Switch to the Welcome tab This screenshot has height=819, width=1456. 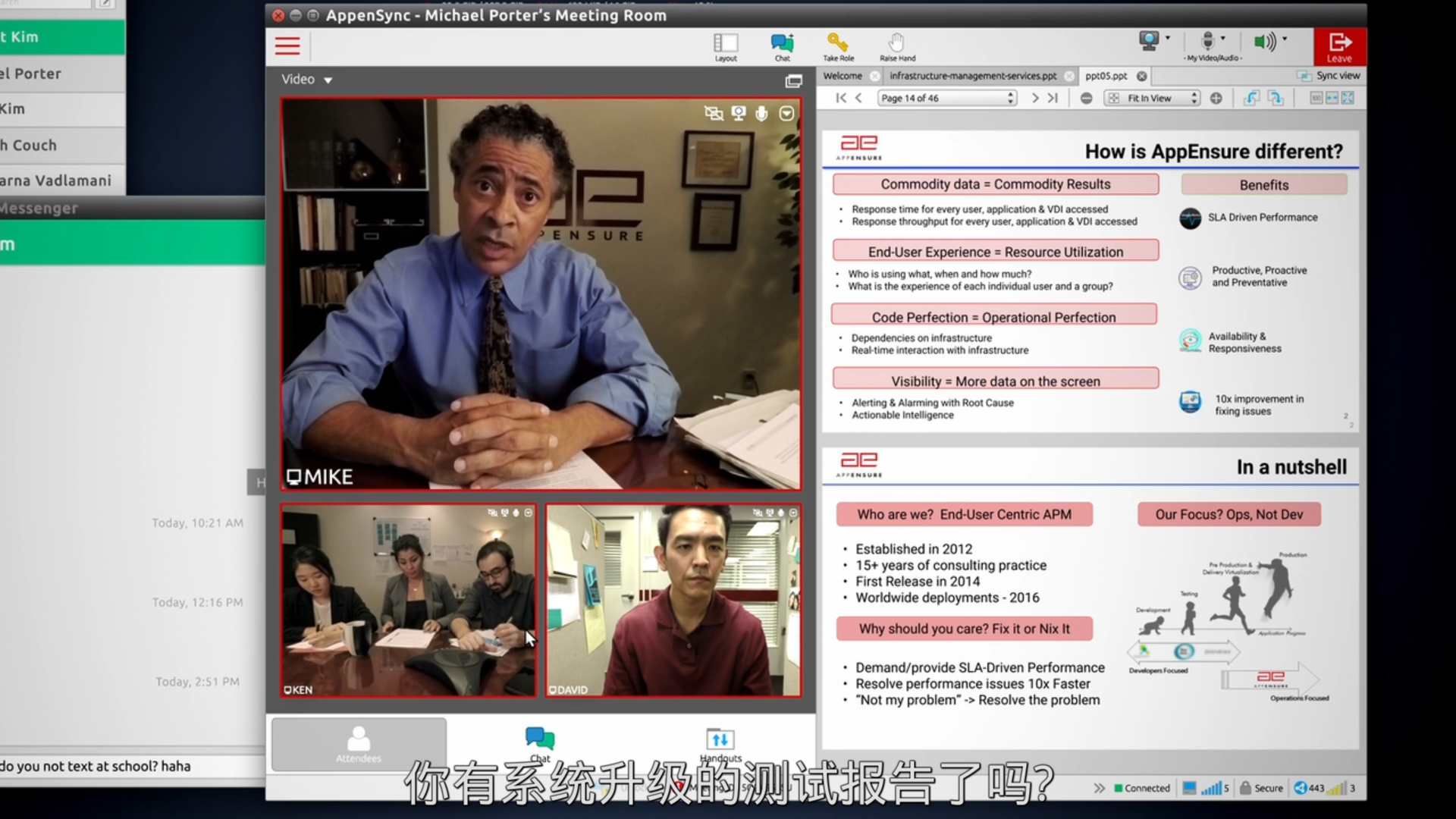click(843, 76)
